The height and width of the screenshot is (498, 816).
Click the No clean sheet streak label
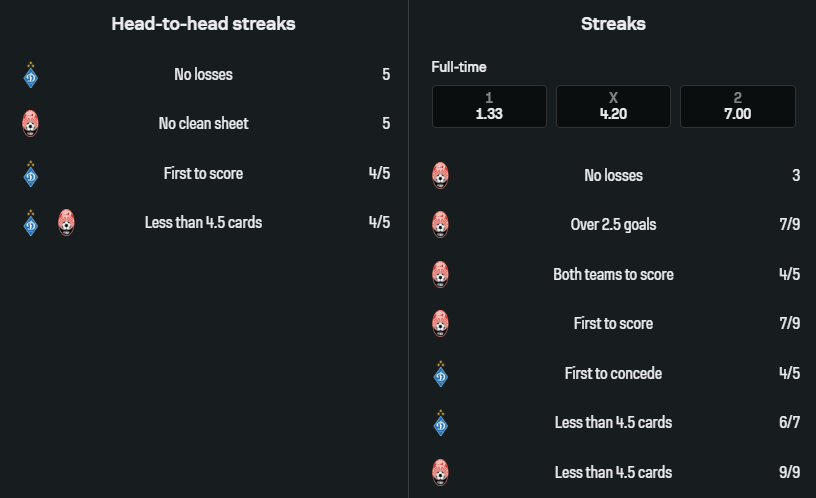pyautogui.click(x=203, y=124)
